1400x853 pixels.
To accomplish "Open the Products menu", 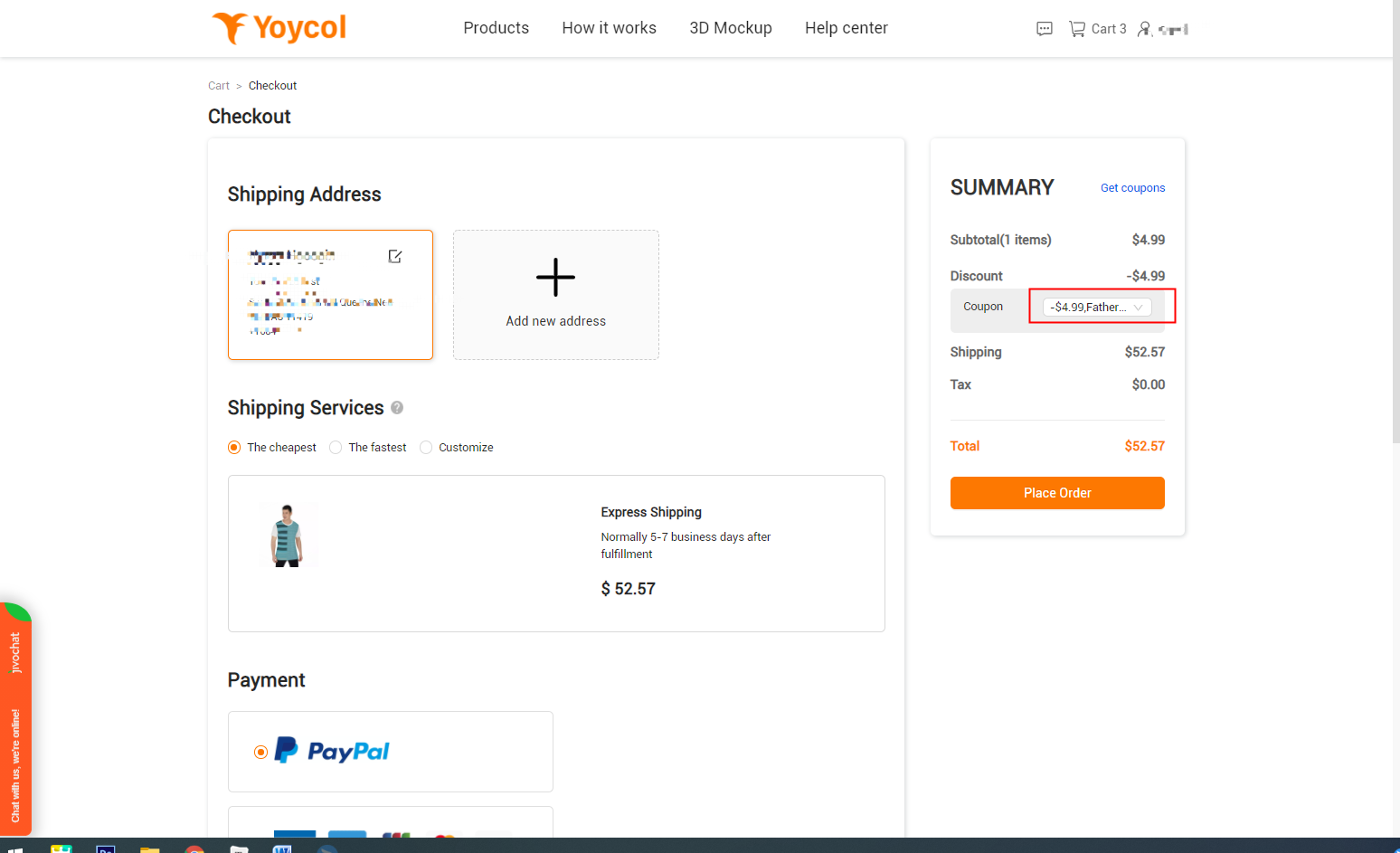I will (496, 28).
